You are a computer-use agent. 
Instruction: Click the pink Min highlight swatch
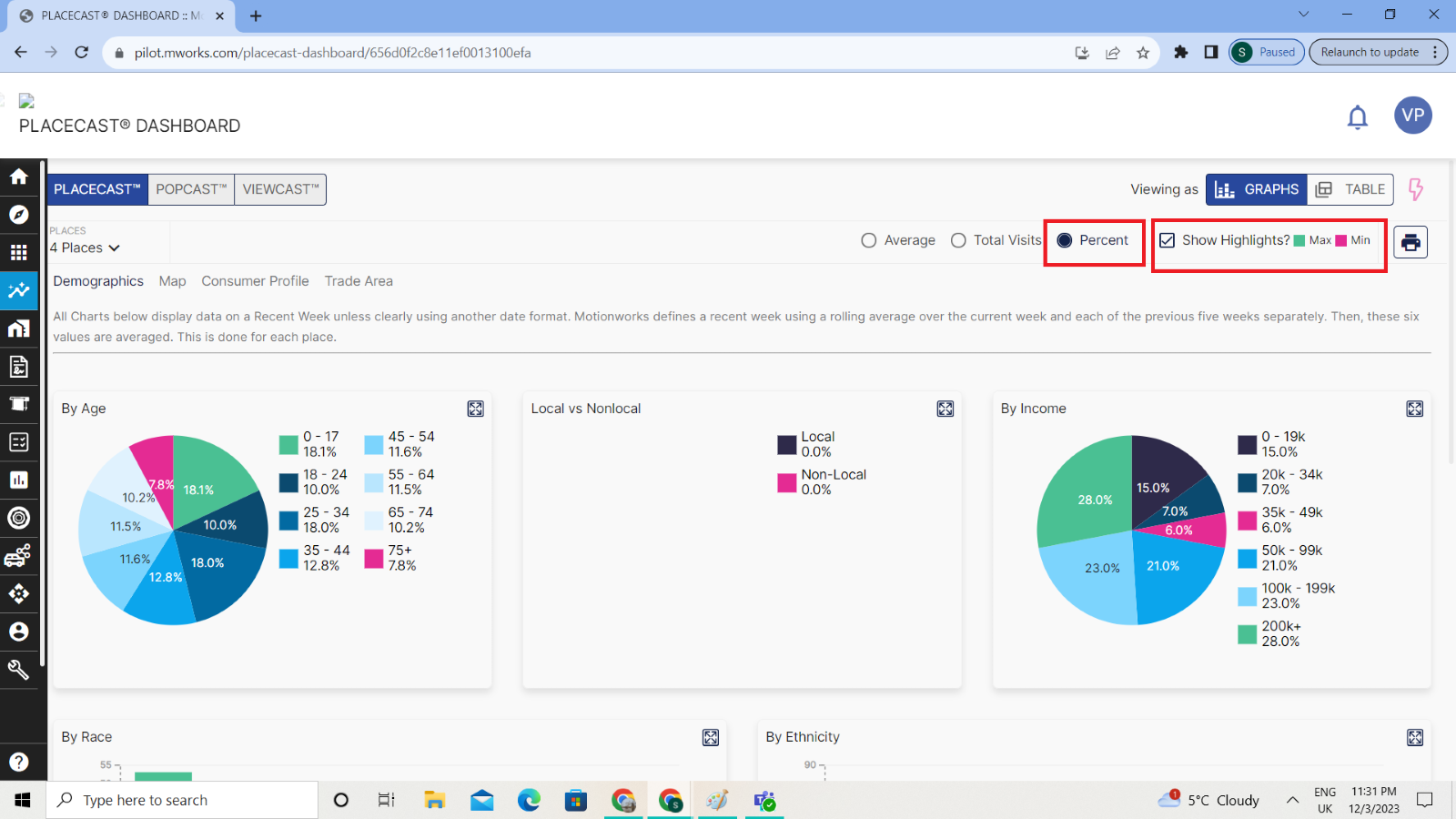1340,240
